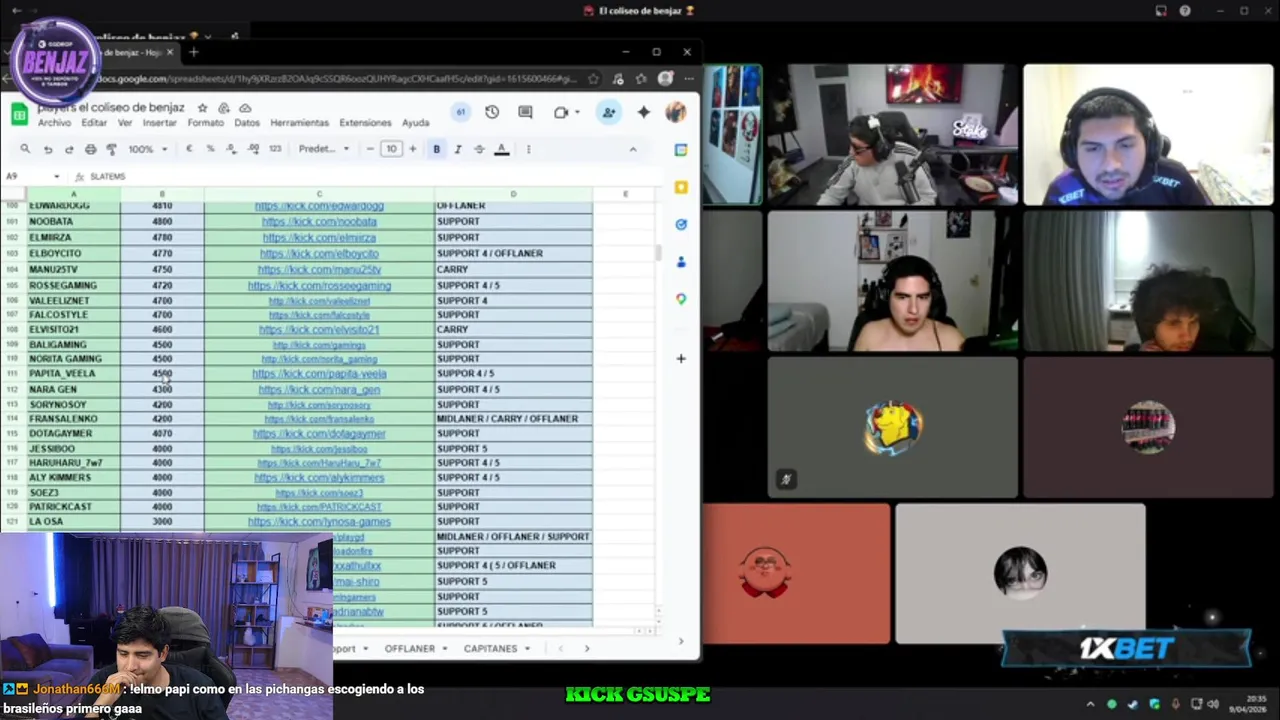Start a Meet call camera icon

561,112
